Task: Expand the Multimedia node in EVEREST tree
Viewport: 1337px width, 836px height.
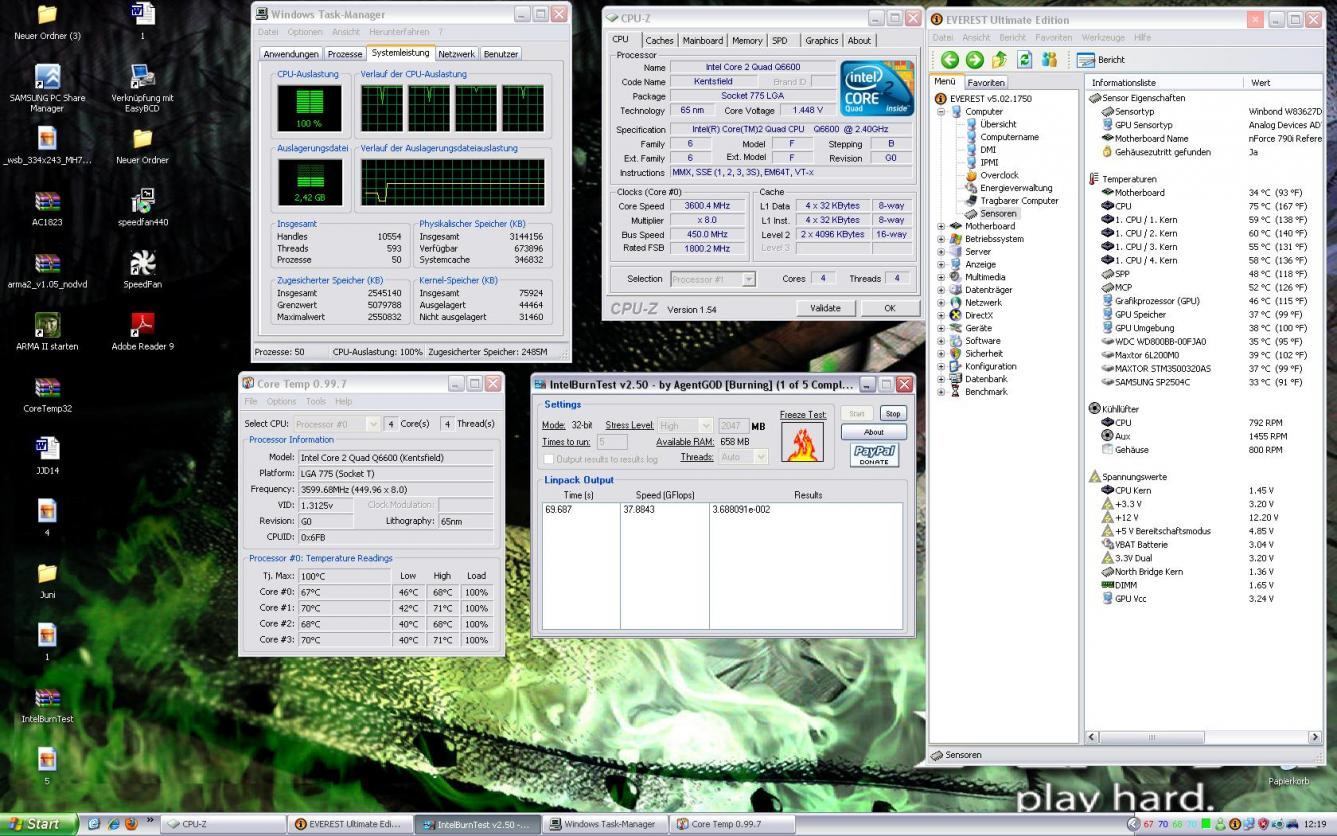Action: tap(941, 277)
